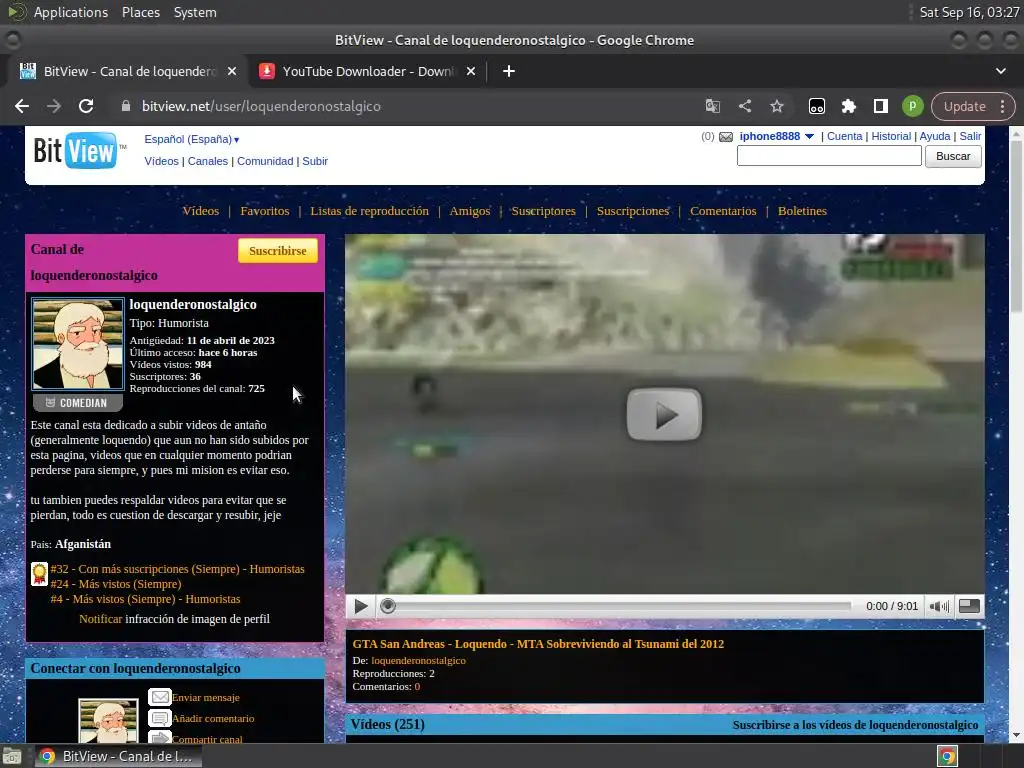Open channel Boletines section
Screen dimensions: 1024x768
click(x=802, y=211)
